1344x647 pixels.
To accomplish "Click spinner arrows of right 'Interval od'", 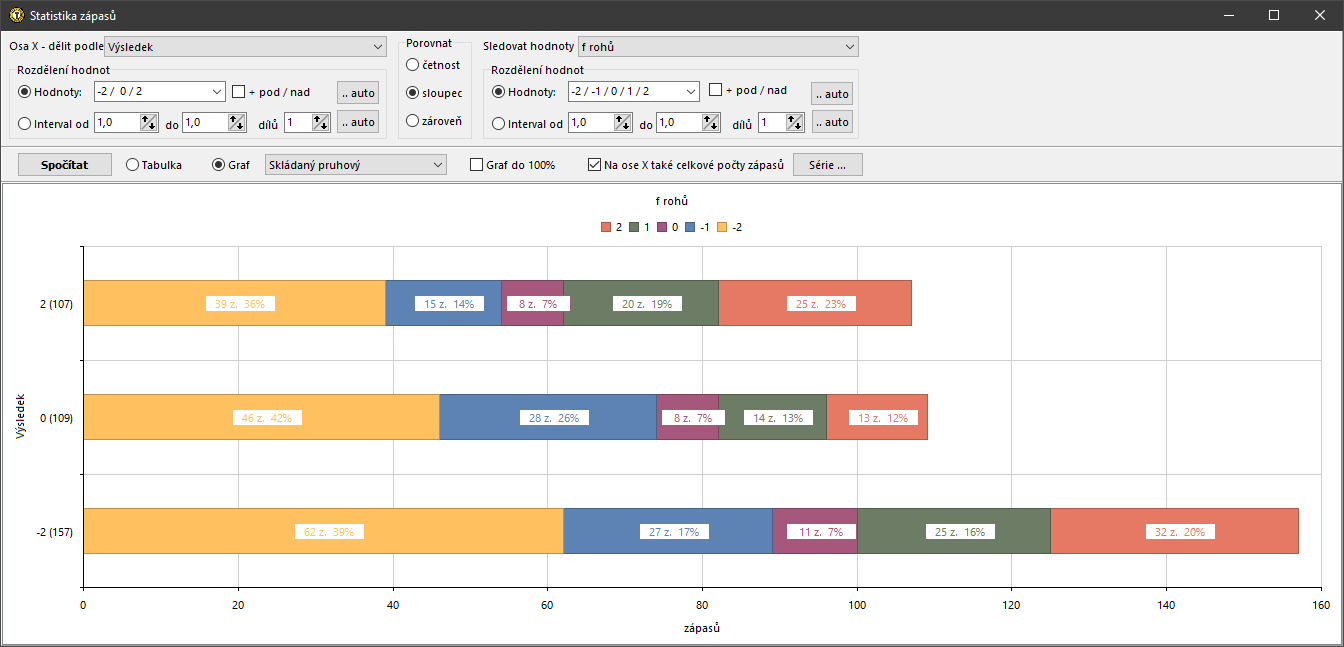I will 623,122.
